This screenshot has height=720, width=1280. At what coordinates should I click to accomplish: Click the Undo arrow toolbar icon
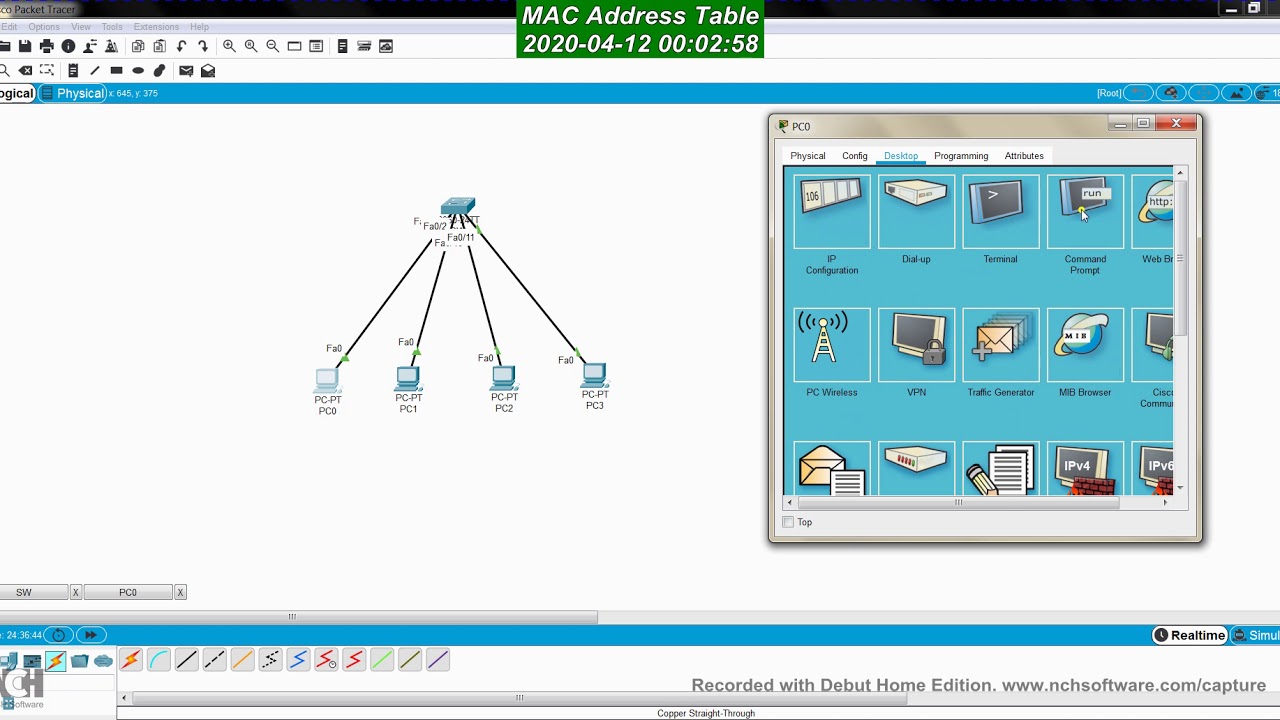click(181, 46)
